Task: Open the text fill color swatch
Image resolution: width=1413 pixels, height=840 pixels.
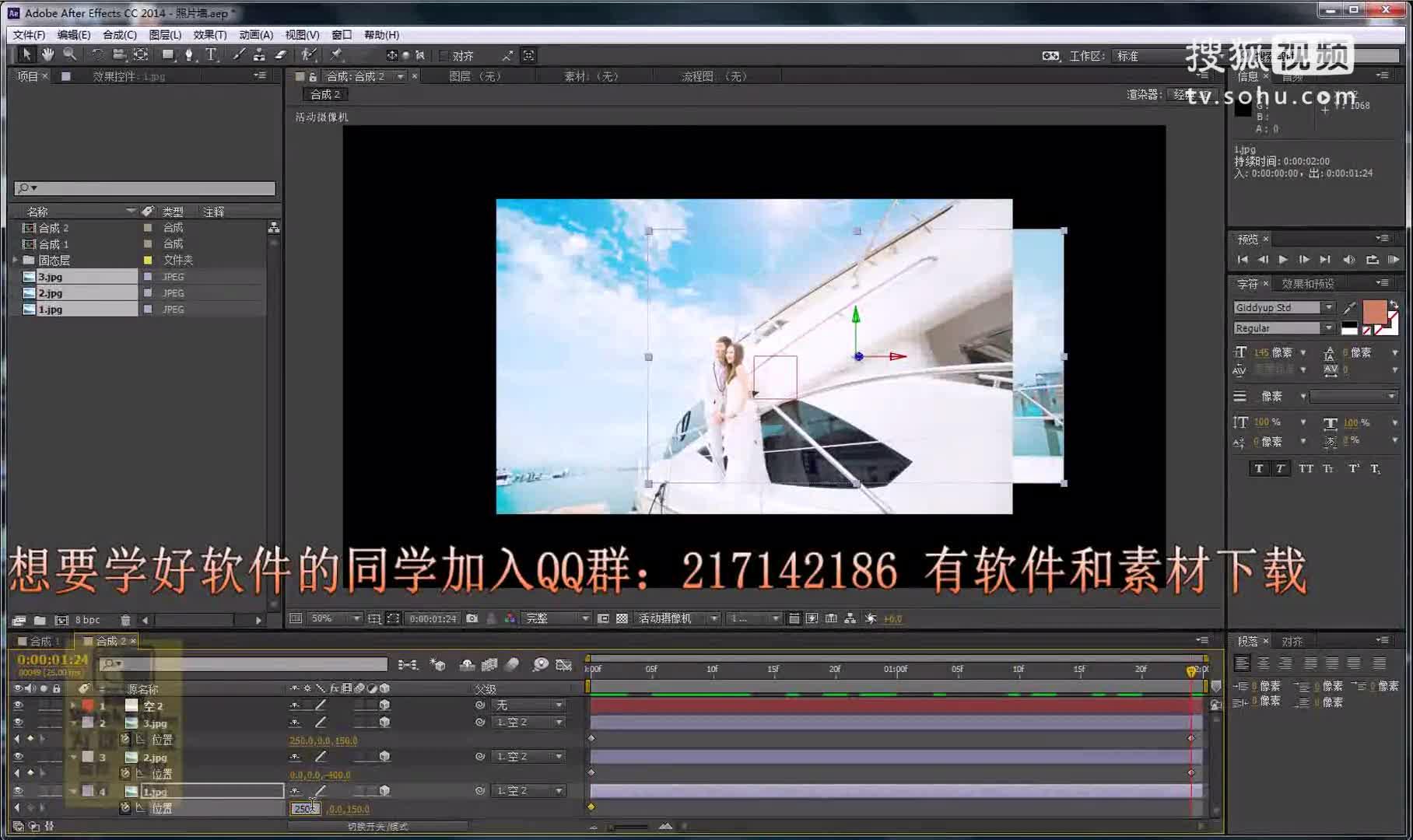Action: click(x=1376, y=311)
